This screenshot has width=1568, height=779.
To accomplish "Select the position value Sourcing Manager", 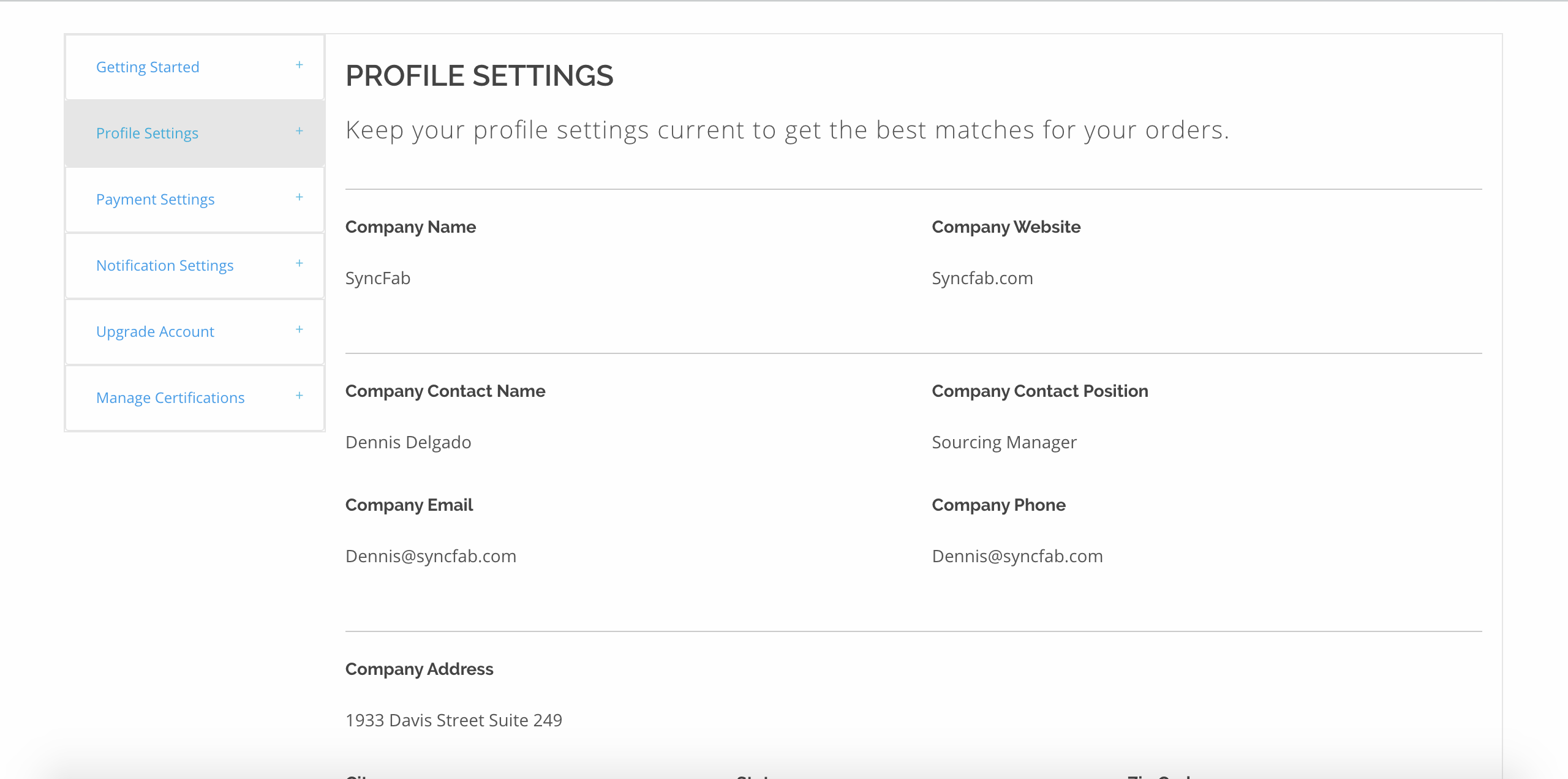I will coord(1005,442).
